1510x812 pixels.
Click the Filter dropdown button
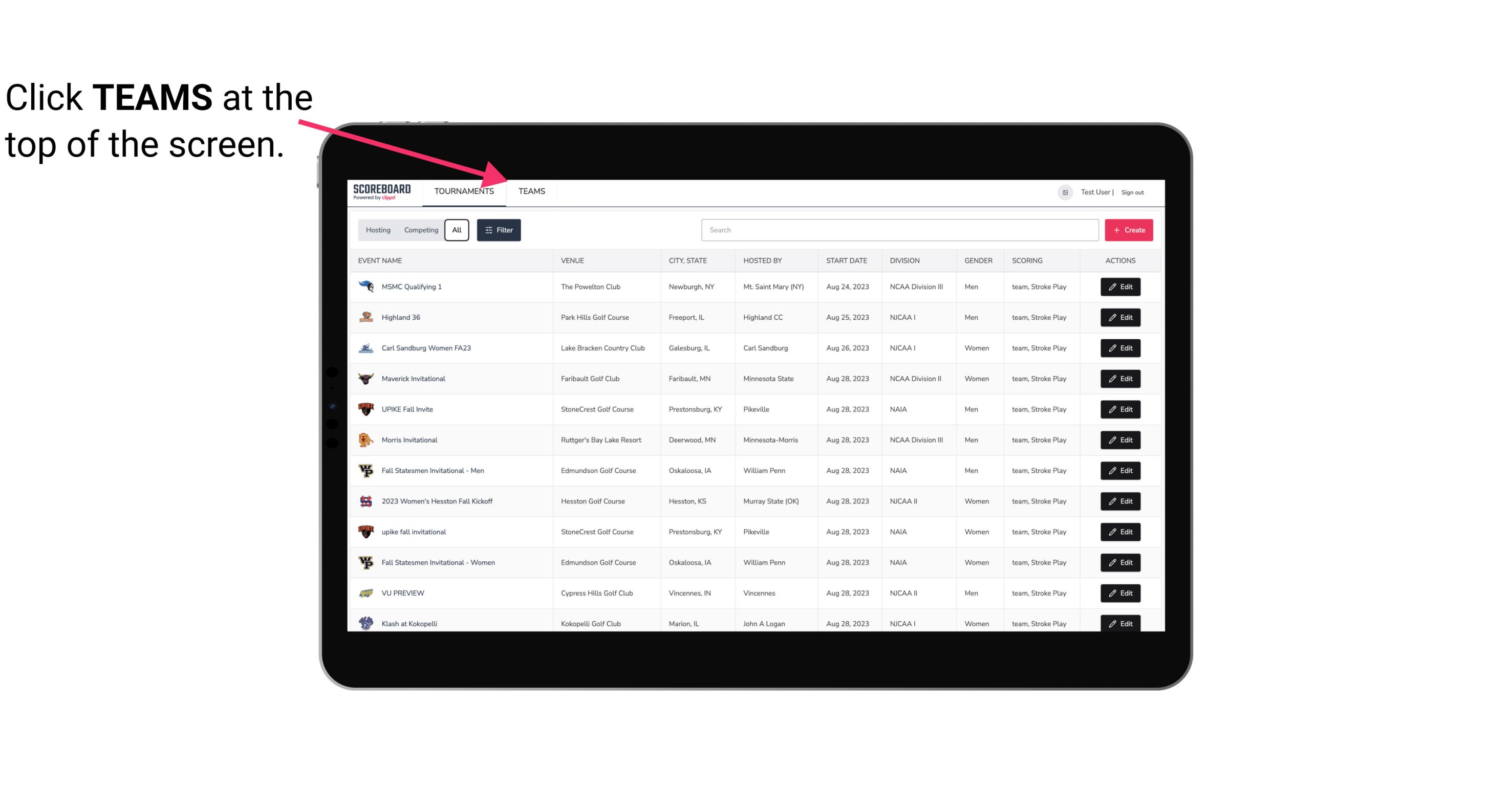pos(498,230)
